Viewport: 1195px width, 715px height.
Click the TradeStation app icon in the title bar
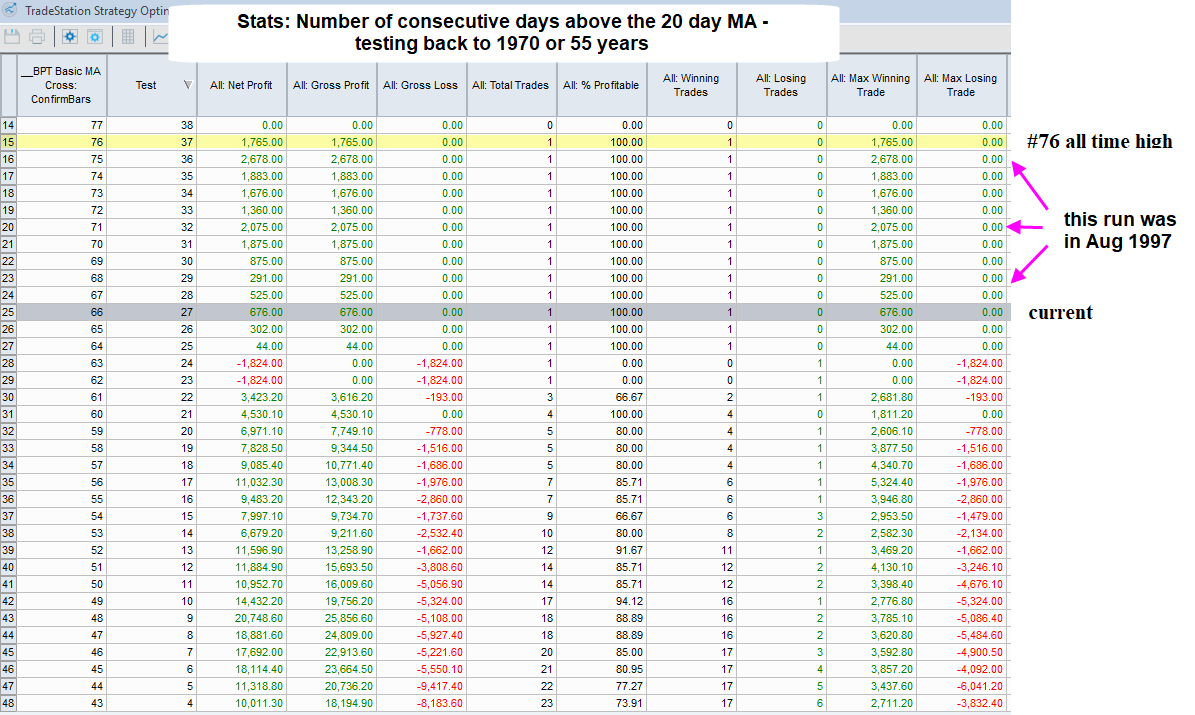[10, 10]
